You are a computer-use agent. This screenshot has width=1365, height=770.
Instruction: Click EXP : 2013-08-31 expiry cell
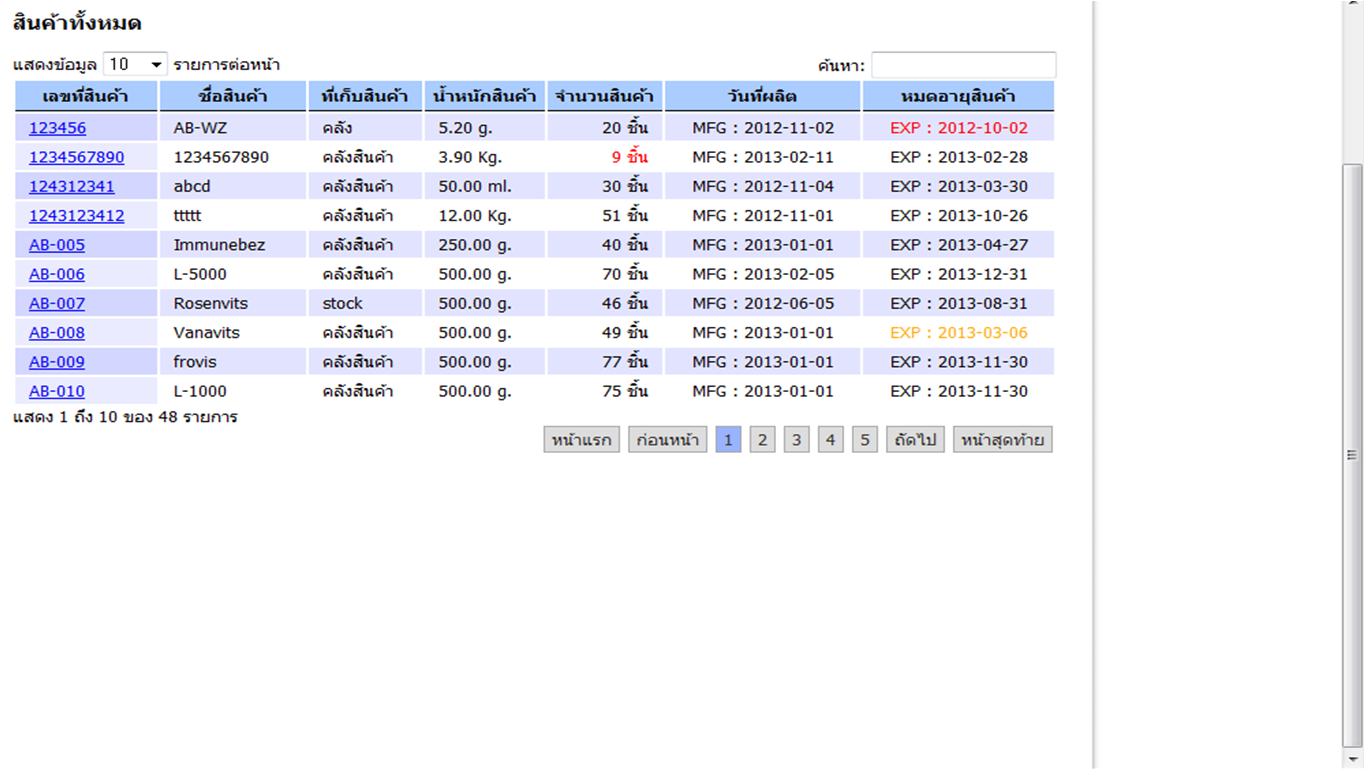(958, 303)
